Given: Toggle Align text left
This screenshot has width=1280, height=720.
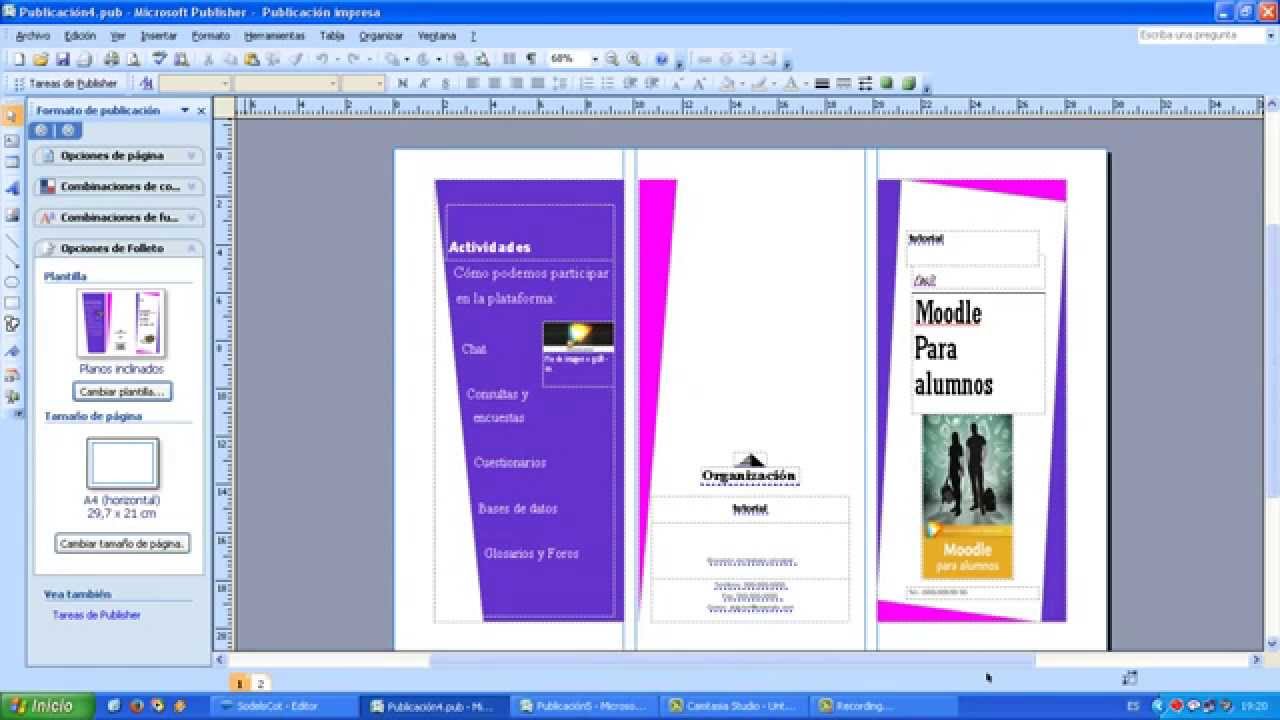Looking at the screenshot, I should [473, 83].
